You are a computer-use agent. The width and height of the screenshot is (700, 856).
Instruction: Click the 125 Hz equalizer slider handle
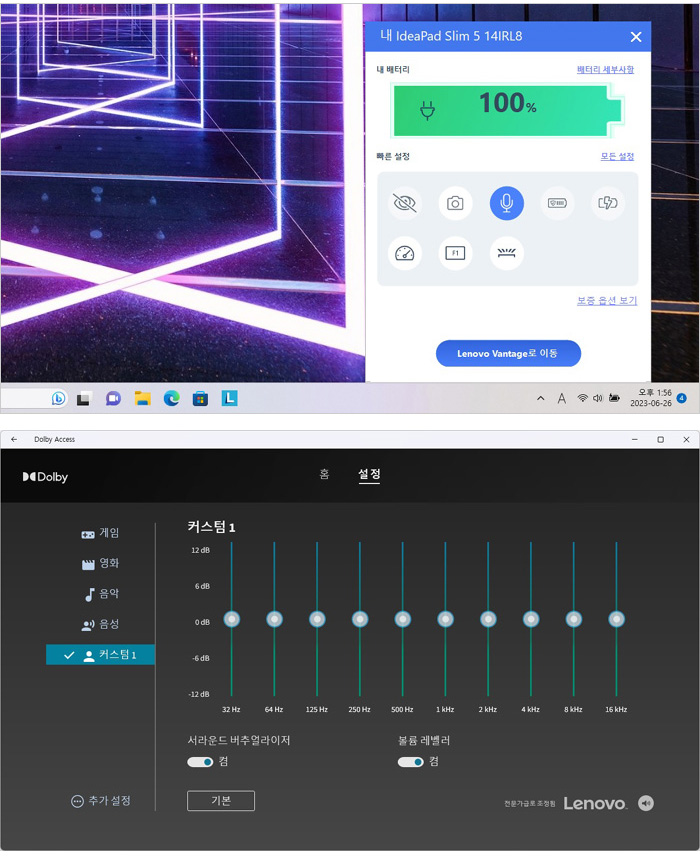pyautogui.click(x=317, y=619)
